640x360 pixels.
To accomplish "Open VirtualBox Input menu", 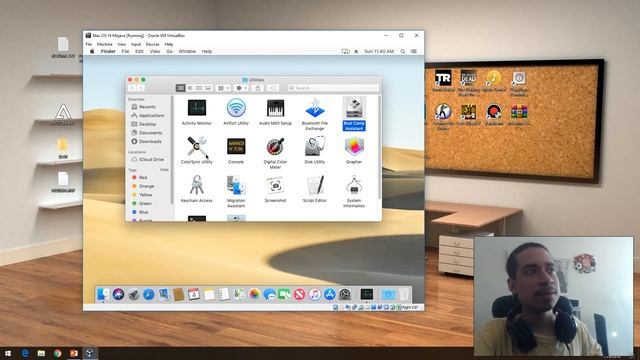I will (x=136, y=44).
